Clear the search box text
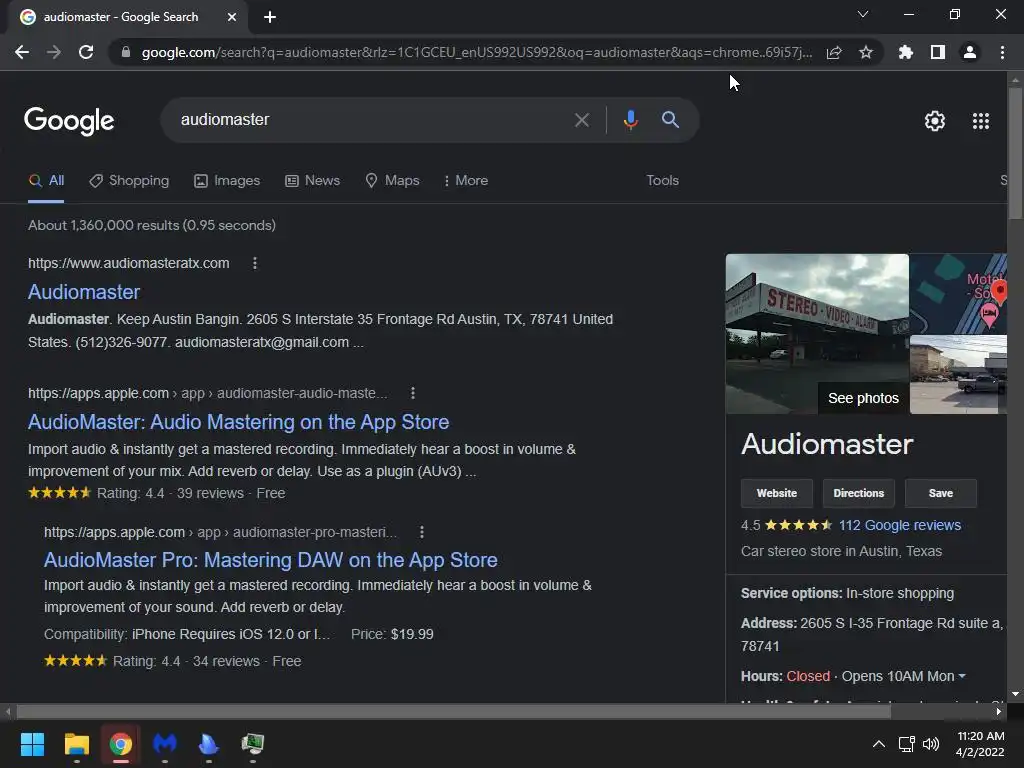The width and height of the screenshot is (1024, 768). (581, 120)
